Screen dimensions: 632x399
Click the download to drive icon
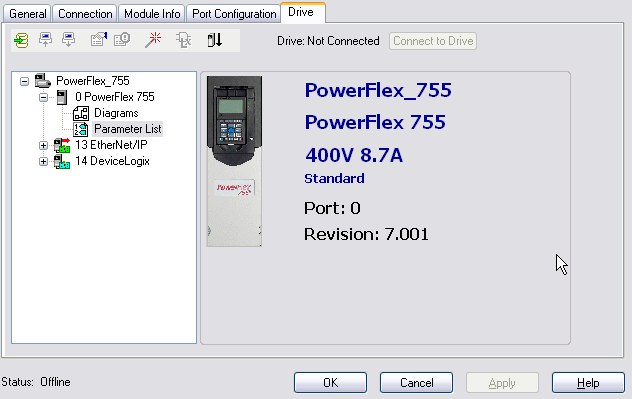point(69,40)
